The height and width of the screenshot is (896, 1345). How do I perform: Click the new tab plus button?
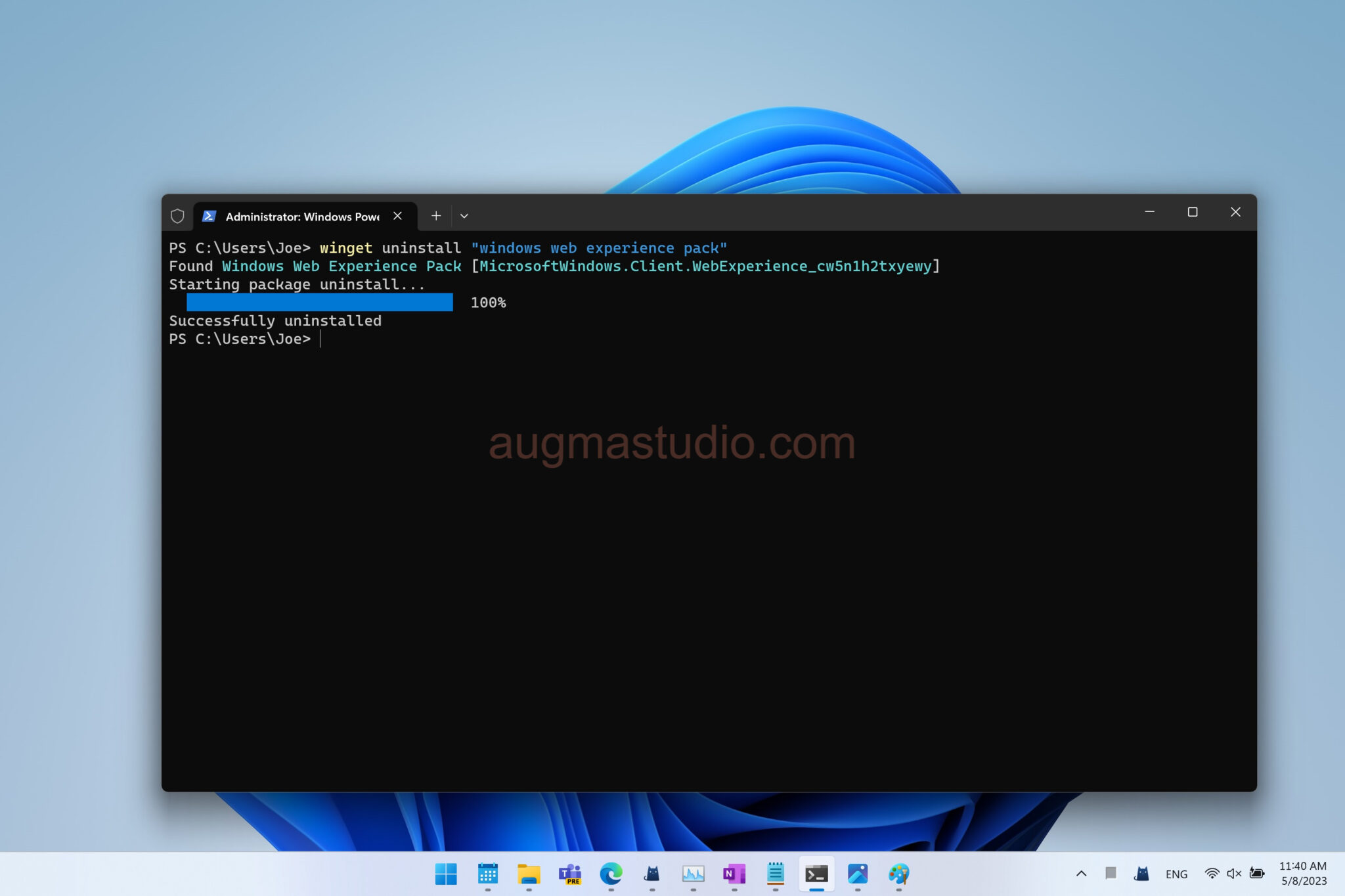(x=436, y=215)
